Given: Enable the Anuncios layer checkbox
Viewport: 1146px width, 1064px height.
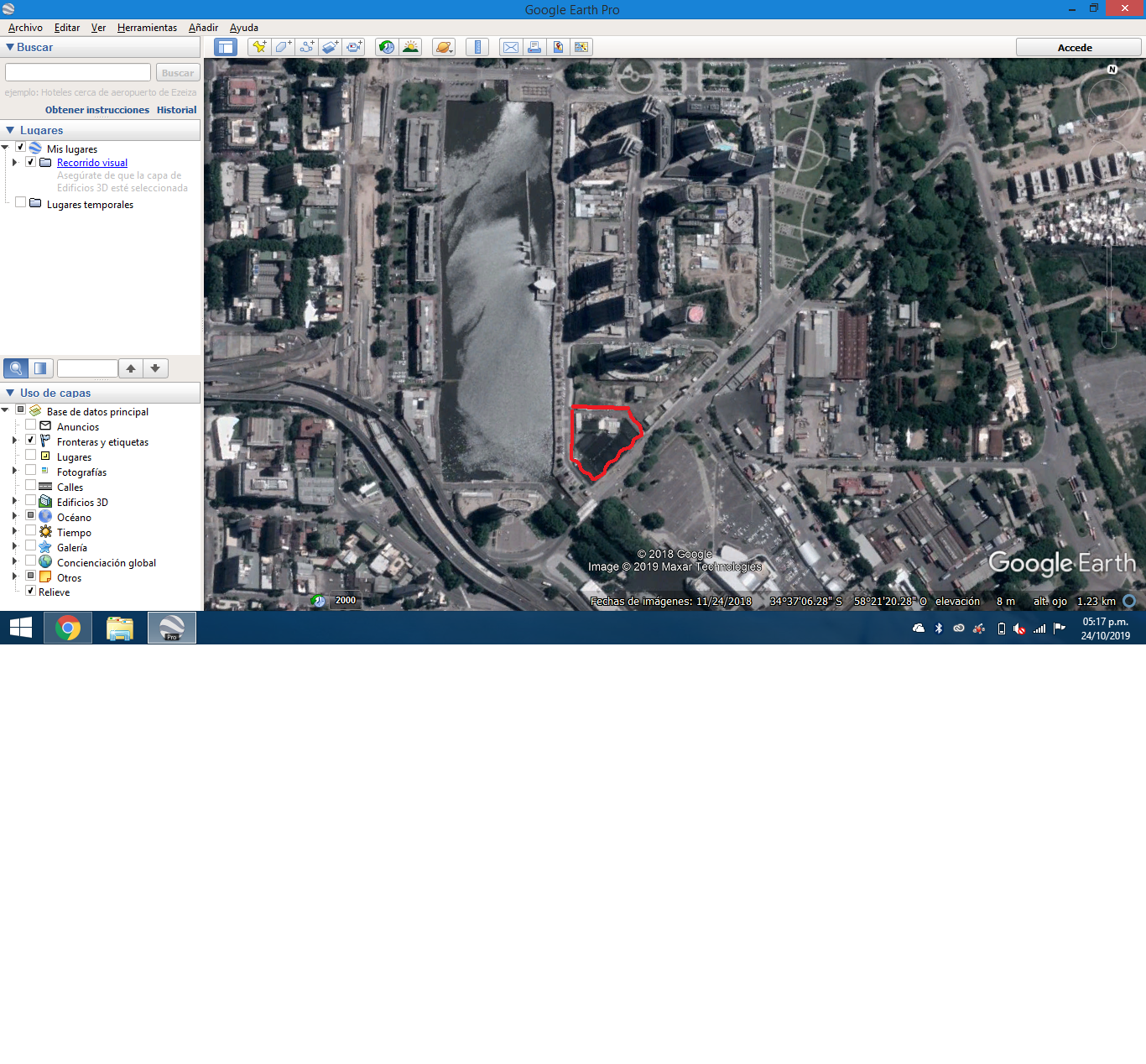Looking at the screenshot, I should click(x=30, y=425).
